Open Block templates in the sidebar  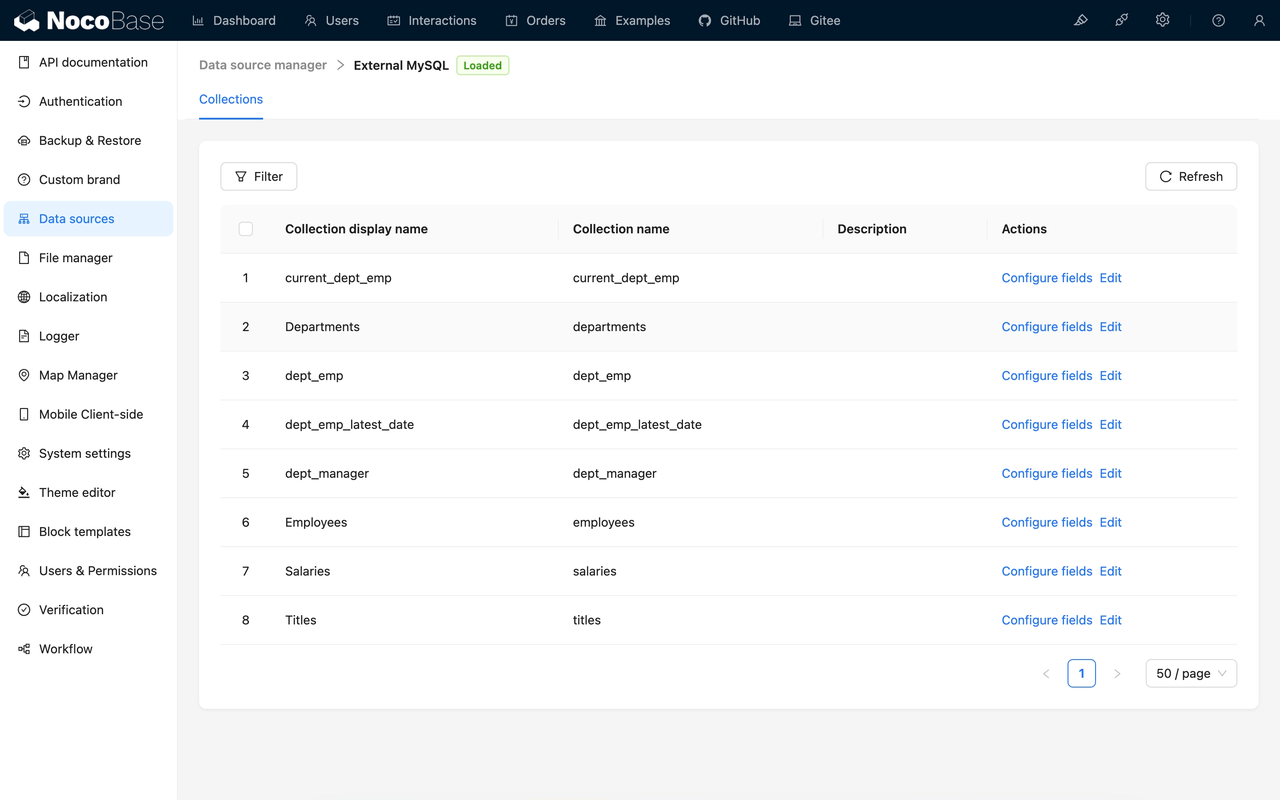pyautogui.click(x=88, y=532)
